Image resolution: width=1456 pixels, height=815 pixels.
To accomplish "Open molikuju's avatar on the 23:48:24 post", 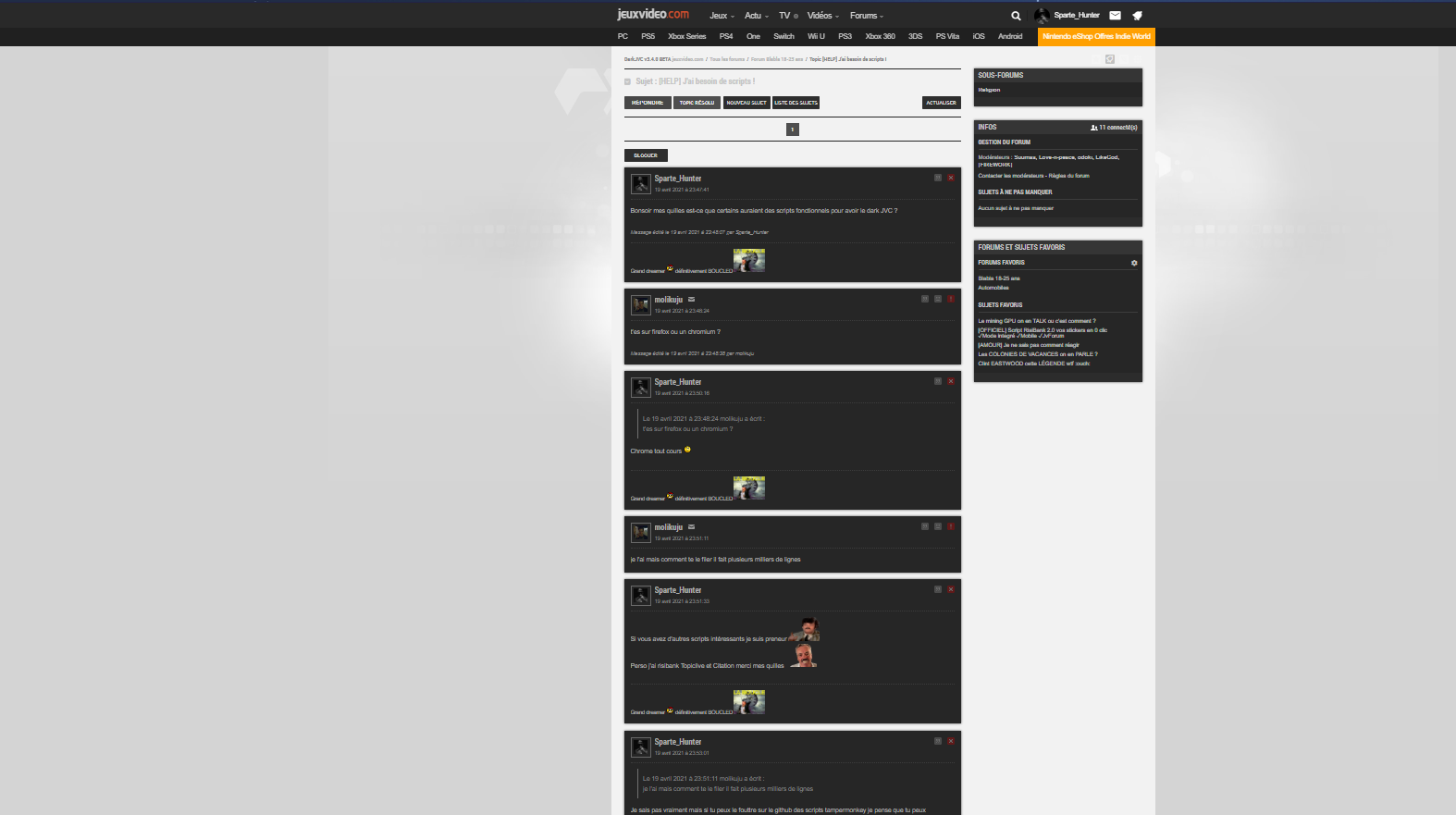I will tap(641, 305).
